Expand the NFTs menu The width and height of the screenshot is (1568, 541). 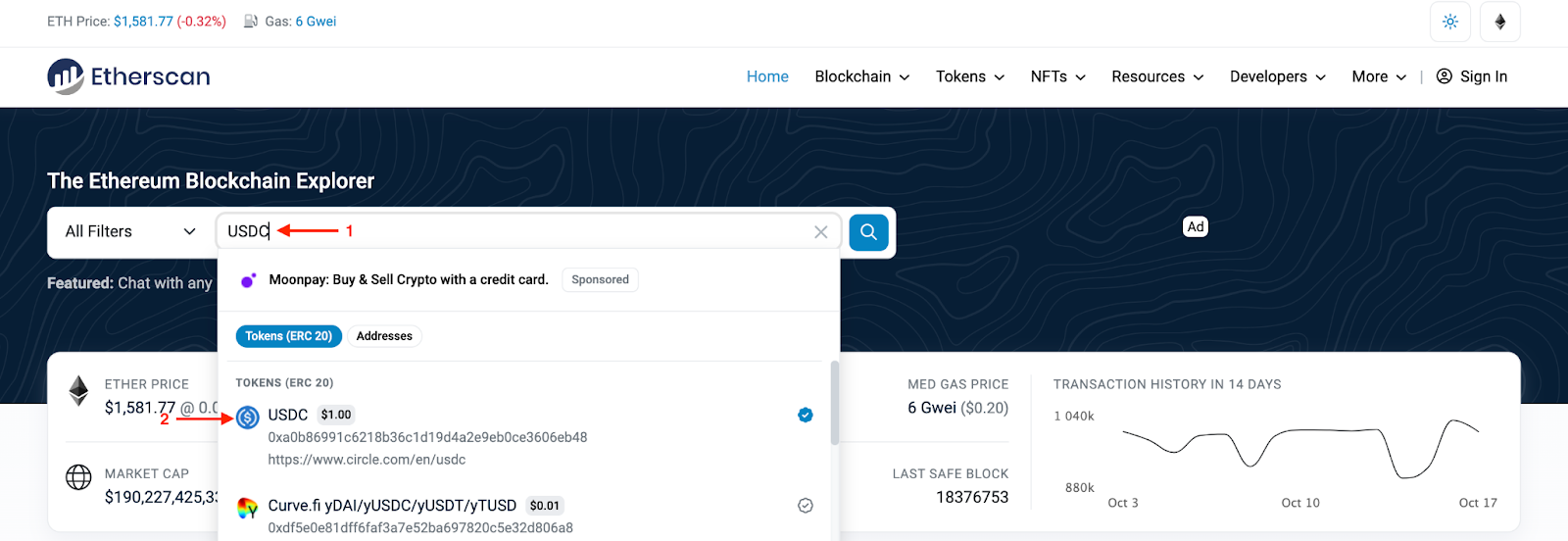(1058, 76)
